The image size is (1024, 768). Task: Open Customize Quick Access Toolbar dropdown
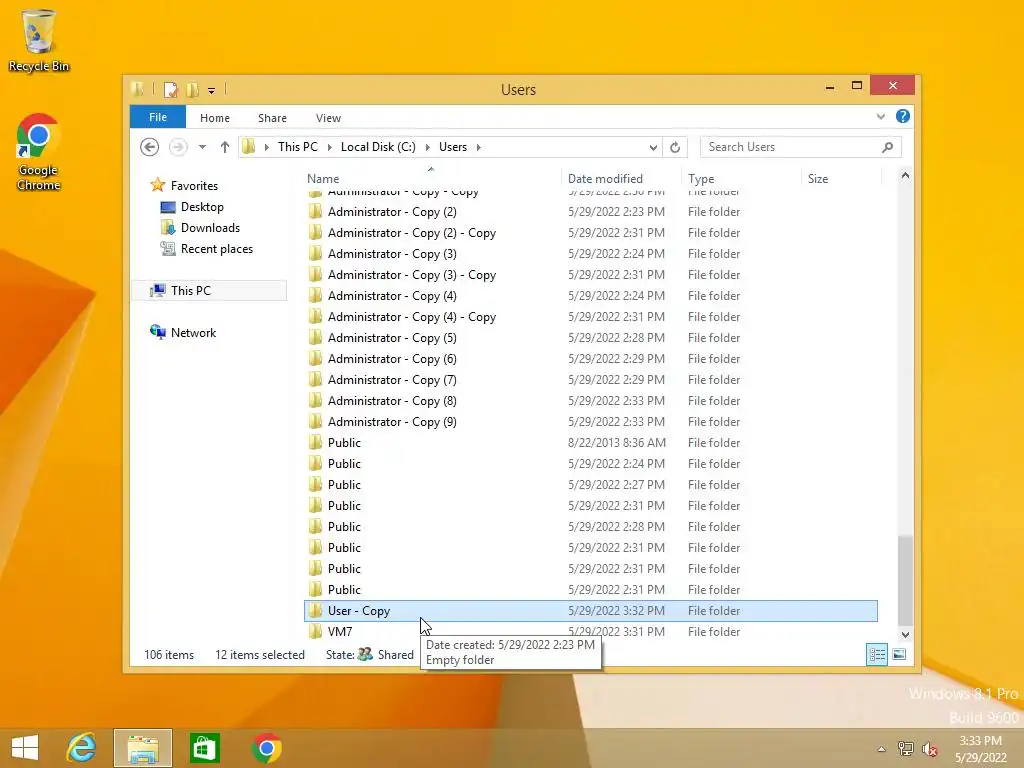[x=212, y=91]
